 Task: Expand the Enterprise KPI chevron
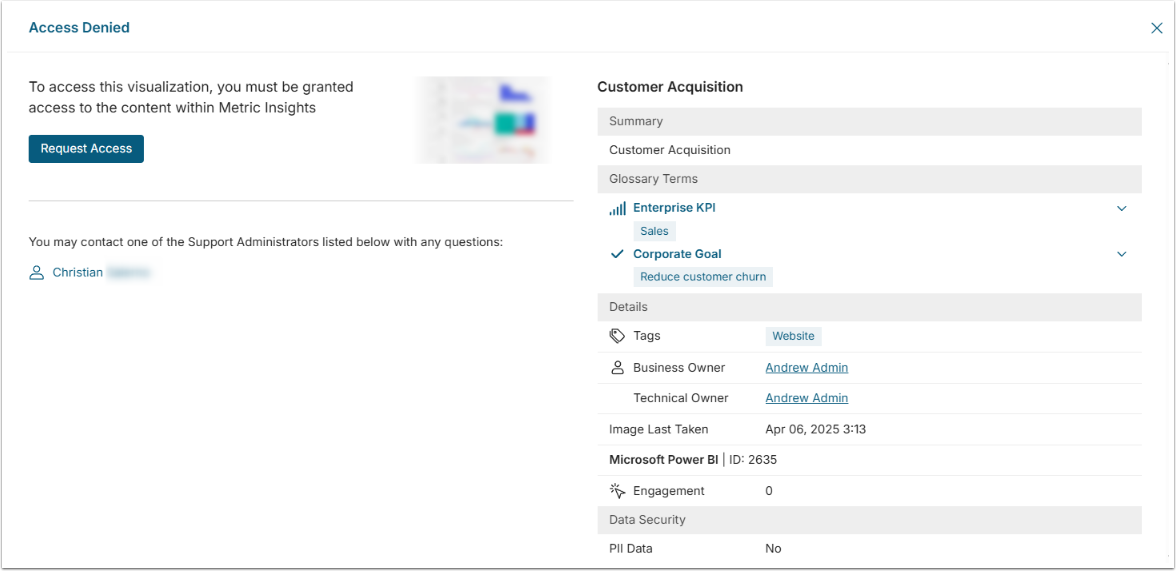(1122, 208)
